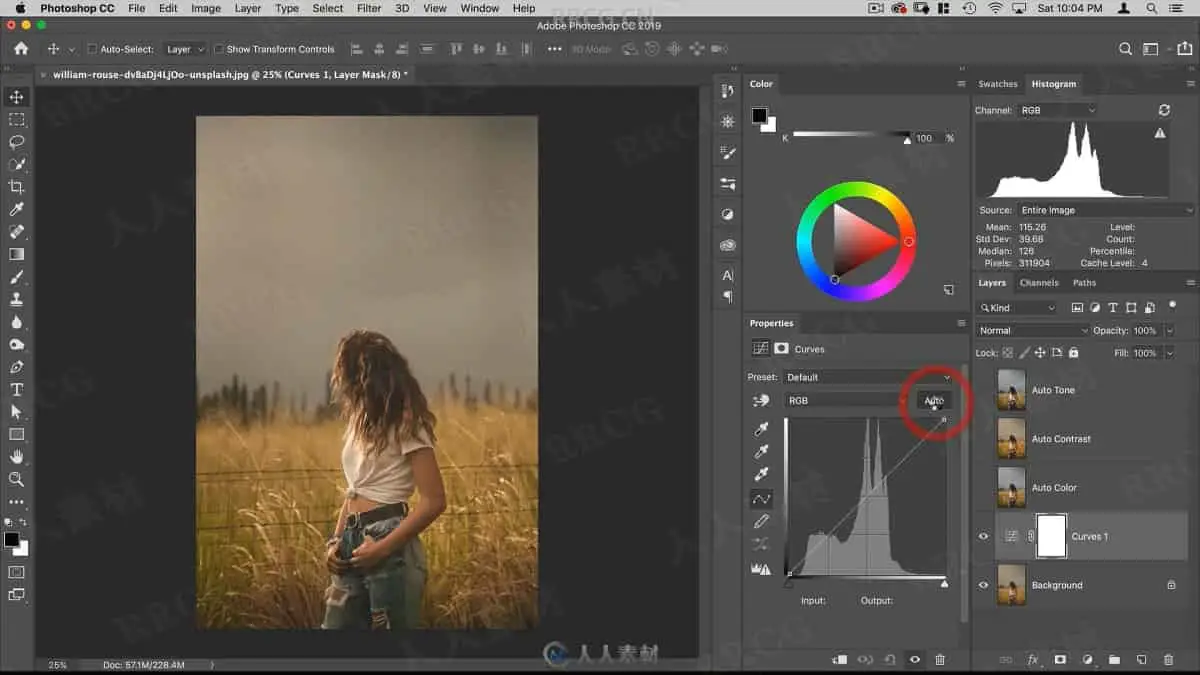1200x675 pixels.
Task: Hide the Curves 1 layer
Action: pyautogui.click(x=983, y=537)
